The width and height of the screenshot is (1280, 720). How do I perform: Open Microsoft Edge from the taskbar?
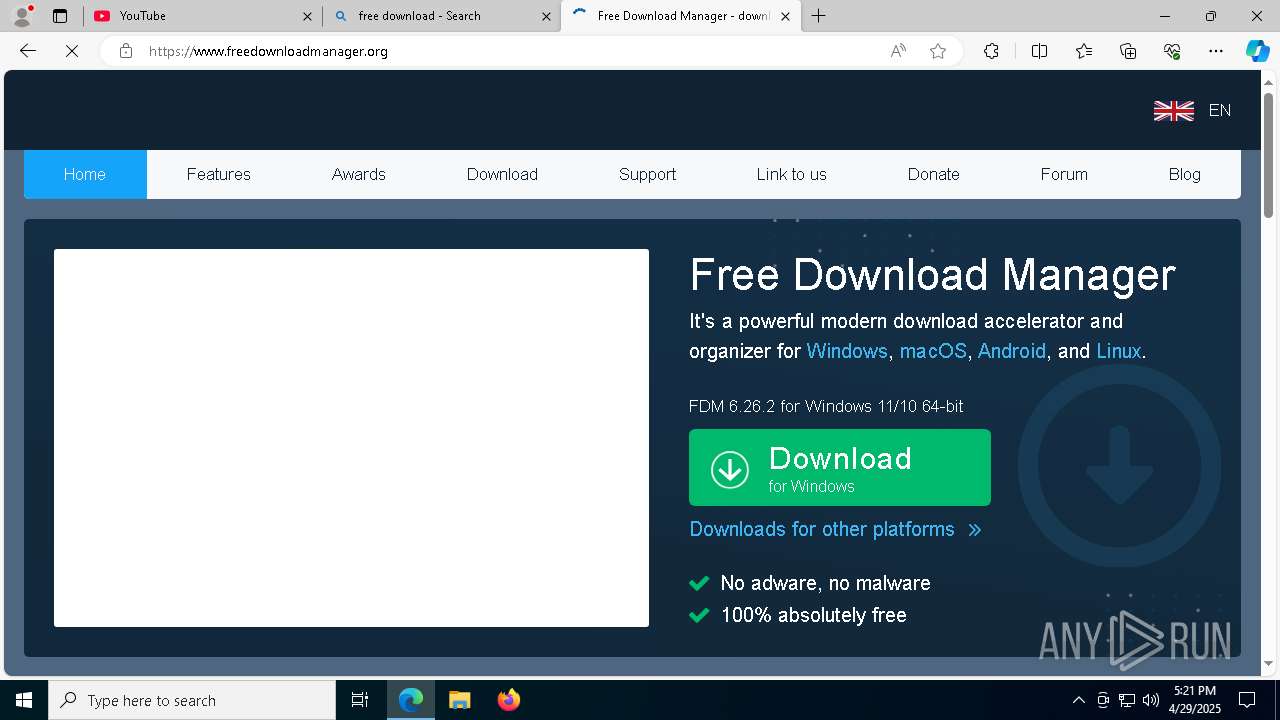(411, 700)
